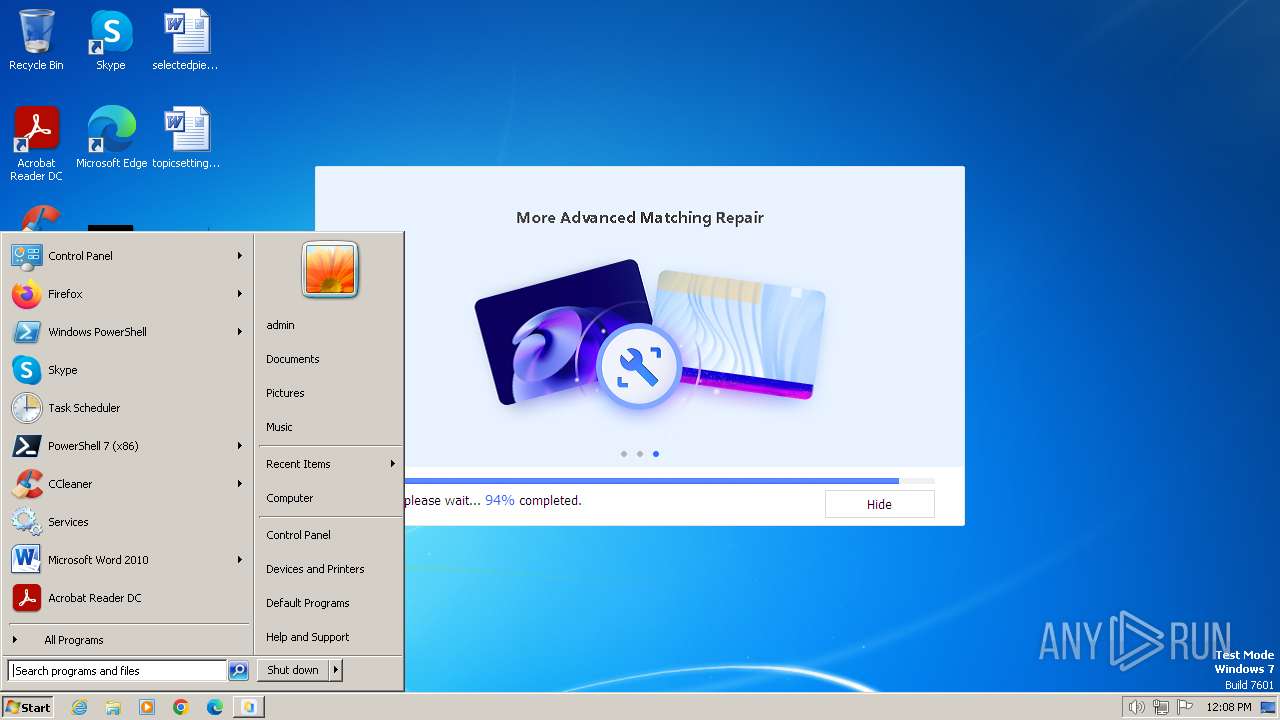Open File Explorer from the taskbar
This screenshot has height=720, width=1280.
pyautogui.click(x=113, y=707)
